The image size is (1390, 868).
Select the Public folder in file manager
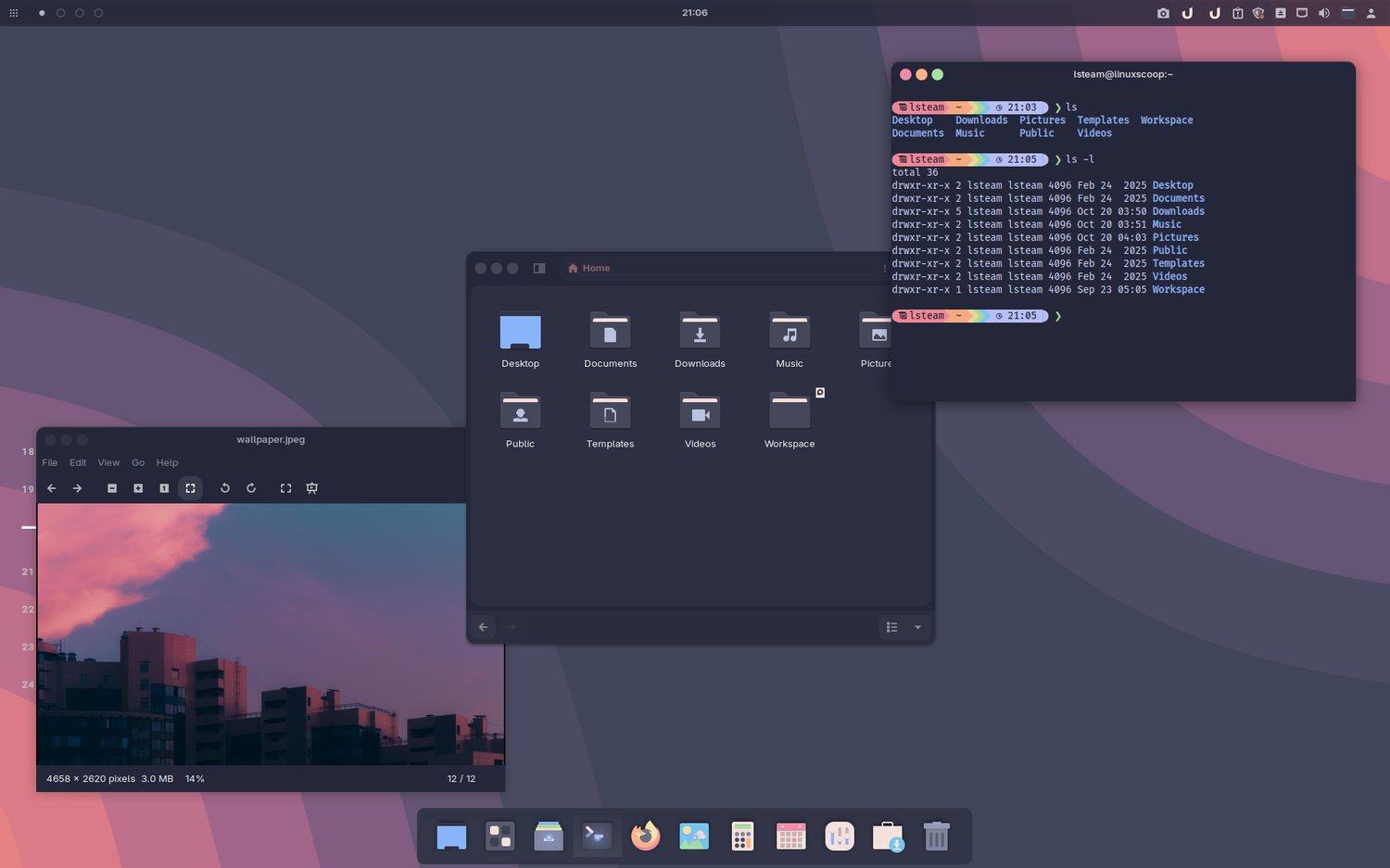click(x=520, y=421)
